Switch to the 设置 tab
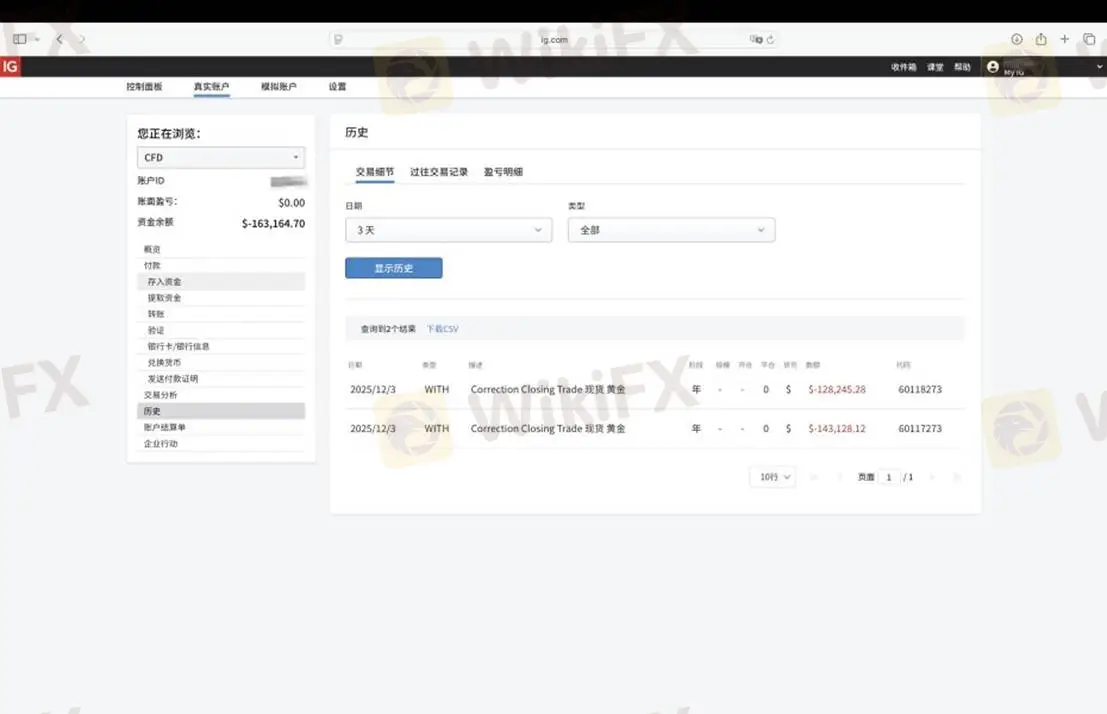Screen dimensions: 1107x714 337,87
